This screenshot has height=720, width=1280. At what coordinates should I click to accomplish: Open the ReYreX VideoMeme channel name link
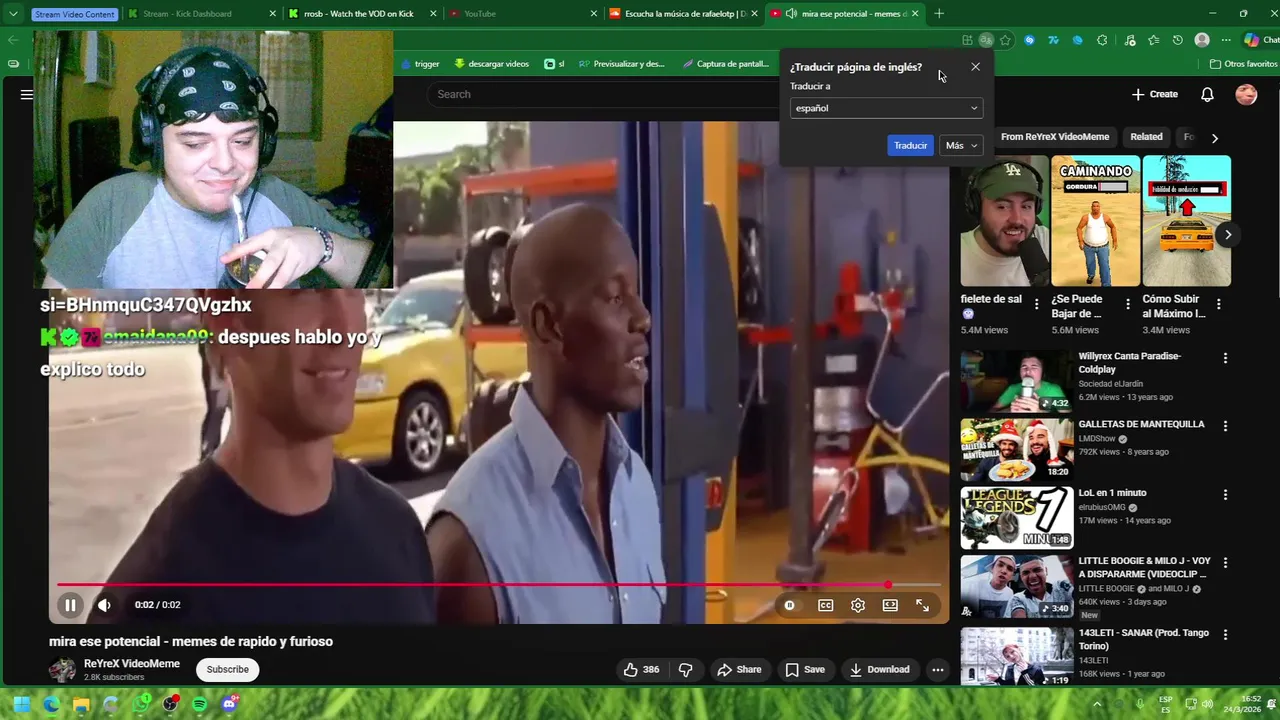click(132, 664)
